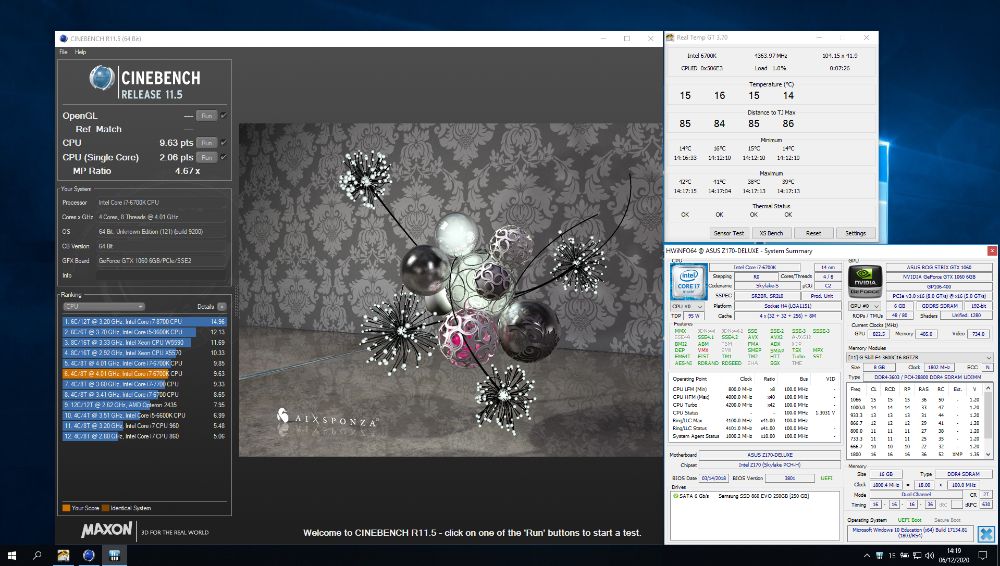The height and width of the screenshot is (566, 1000).
Task: Click the memory timing table scroll-down arrow
Action: (x=989, y=453)
